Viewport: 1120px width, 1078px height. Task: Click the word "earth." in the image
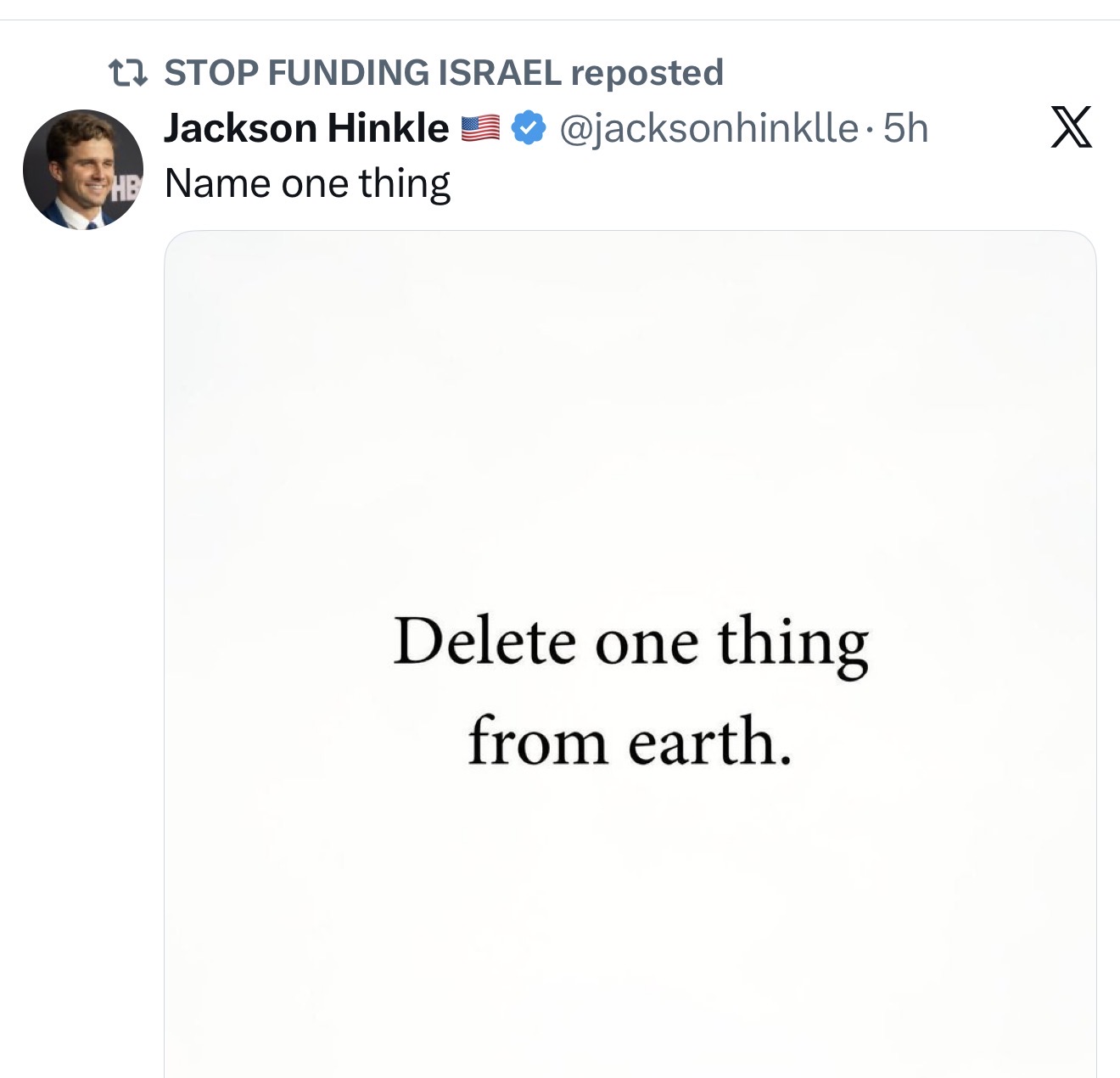click(709, 741)
